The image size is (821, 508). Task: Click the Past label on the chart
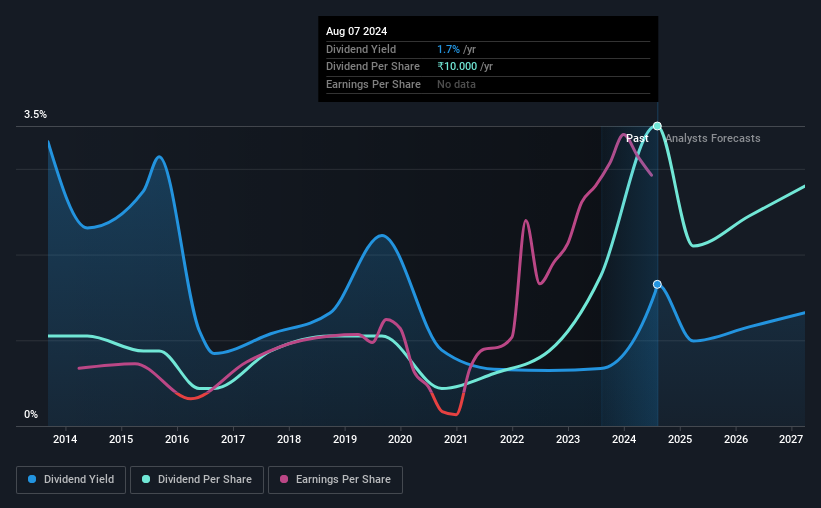pos(637,138)
